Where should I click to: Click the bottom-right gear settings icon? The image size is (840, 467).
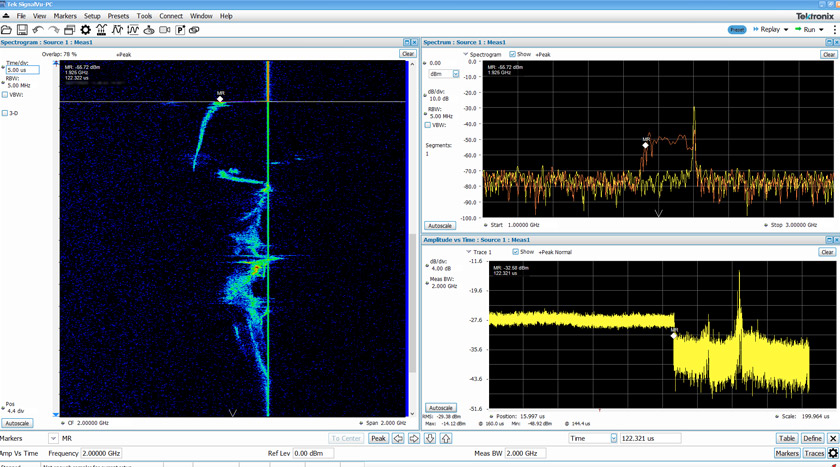(x=832, y=453)
